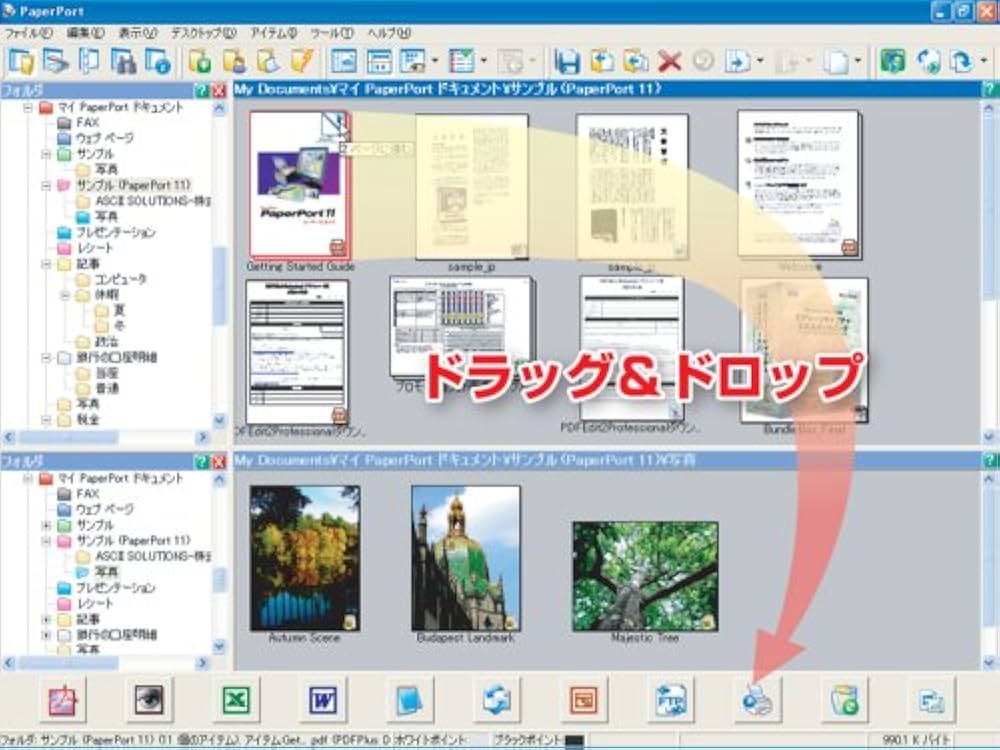Viewport: 1000px width, 750px height.
Task: Click the recycle bin icon on the send bar
Action: tap(845, 701)
